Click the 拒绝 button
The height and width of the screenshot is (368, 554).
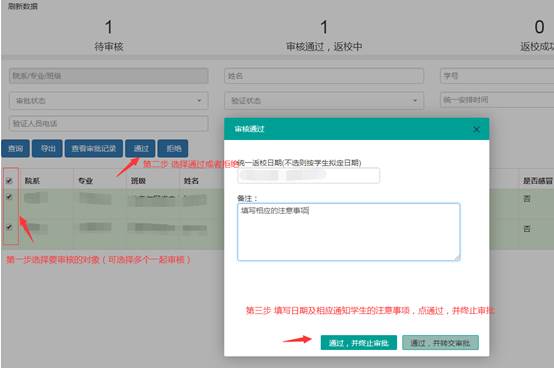click(173, 148)
